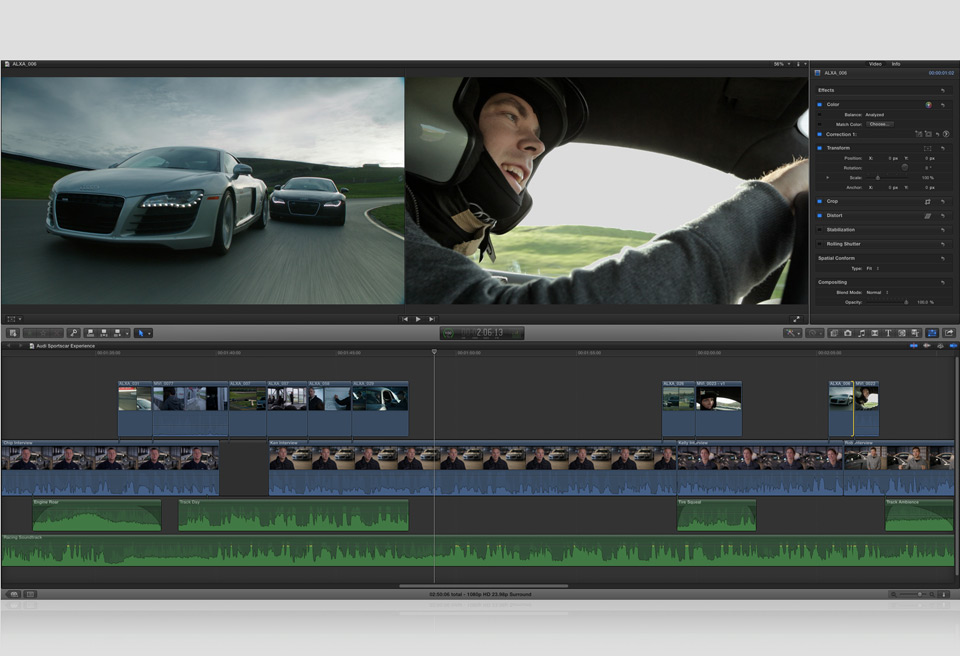Click the insert clip edit button
Screen dimensions: 960x656
click(104, 333)
